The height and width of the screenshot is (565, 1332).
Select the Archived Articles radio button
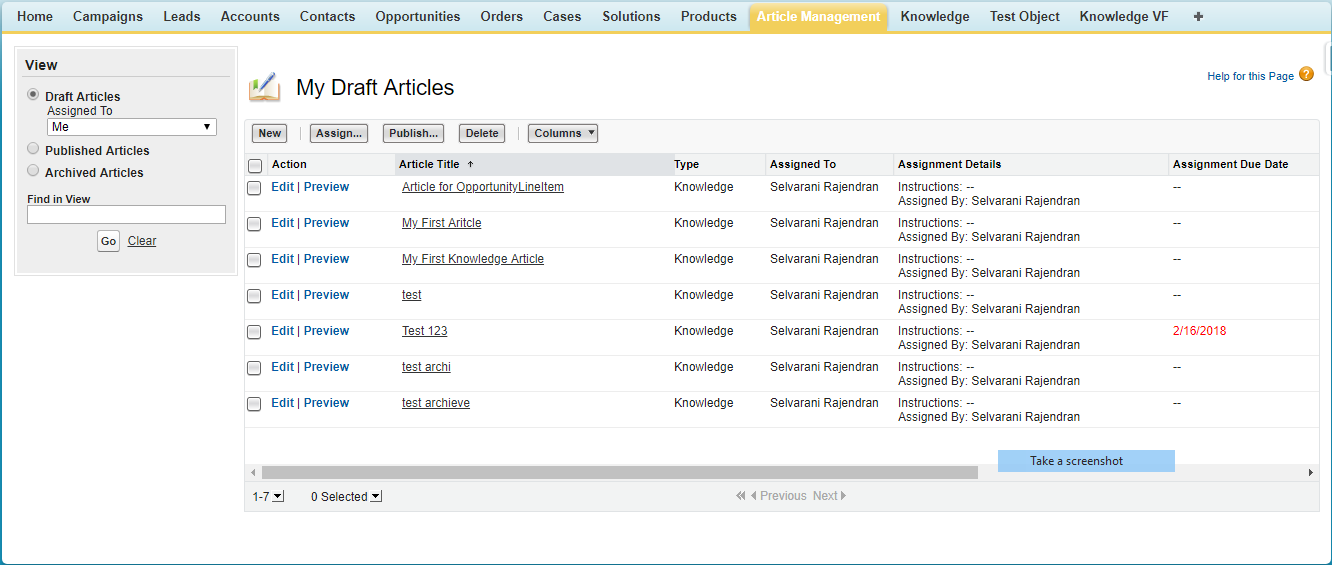click(33, 171)
